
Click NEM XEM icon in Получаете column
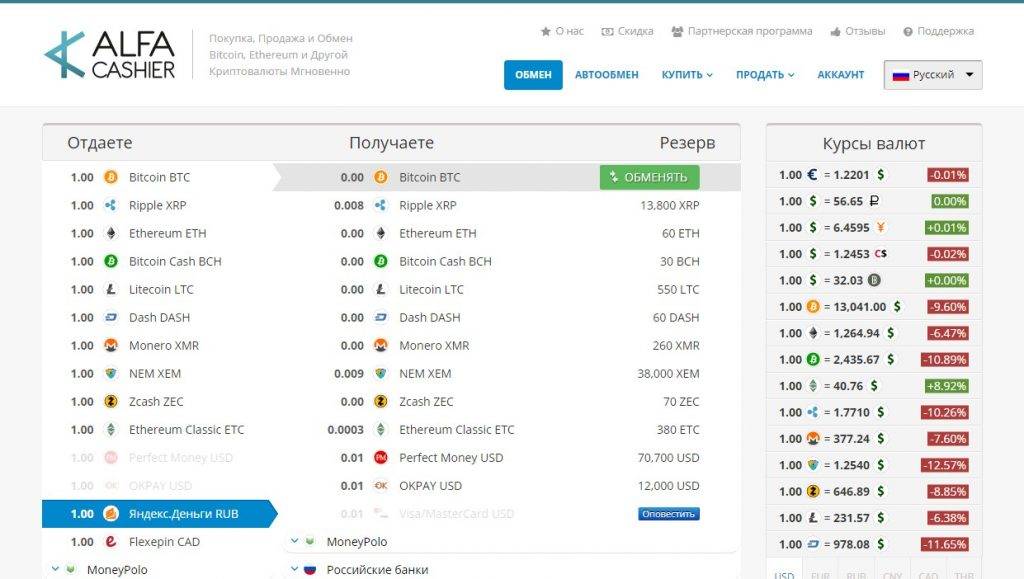(381, 373)
